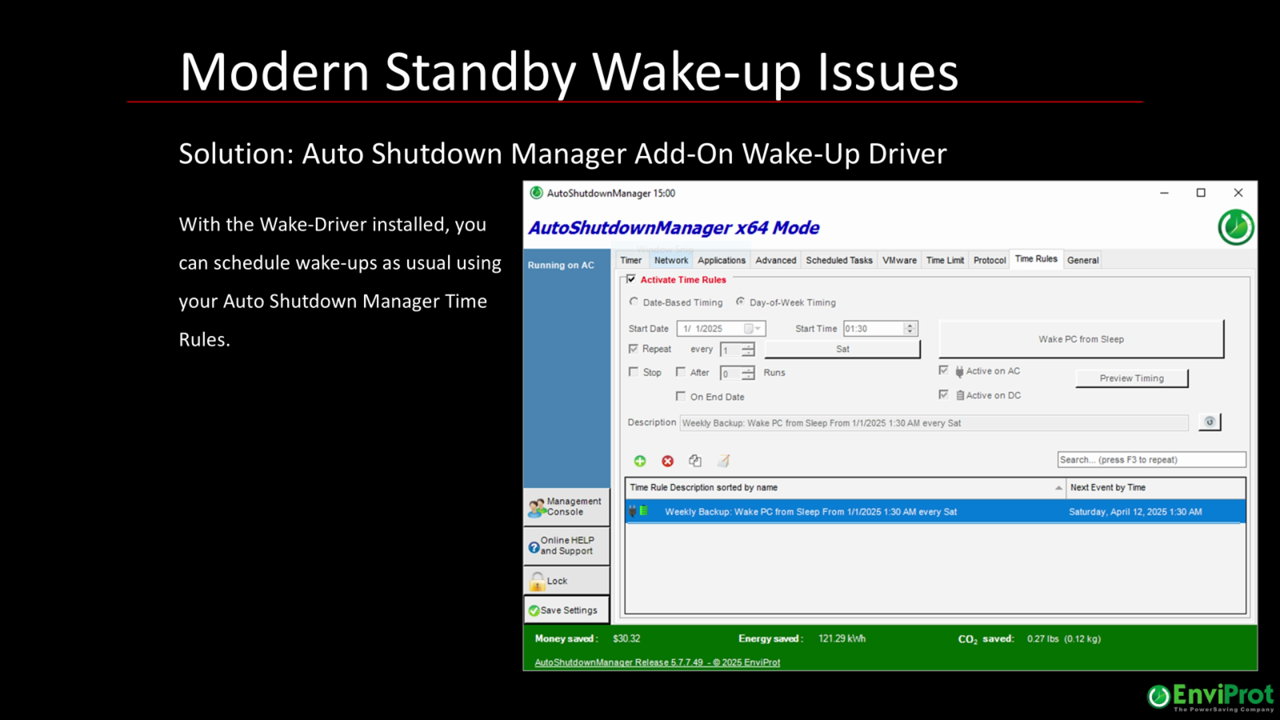Click the Lock button with the padlock

click(566, 580)
